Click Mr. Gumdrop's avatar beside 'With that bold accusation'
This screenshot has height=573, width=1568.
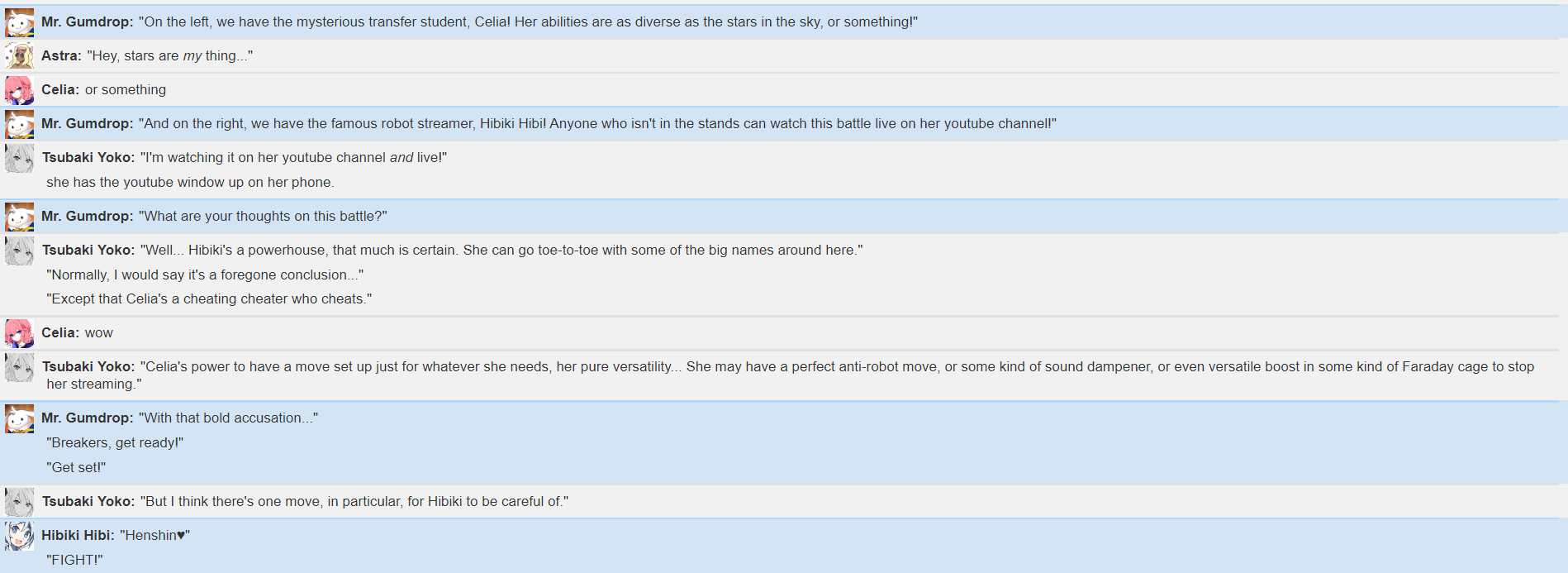click(19, 418)
